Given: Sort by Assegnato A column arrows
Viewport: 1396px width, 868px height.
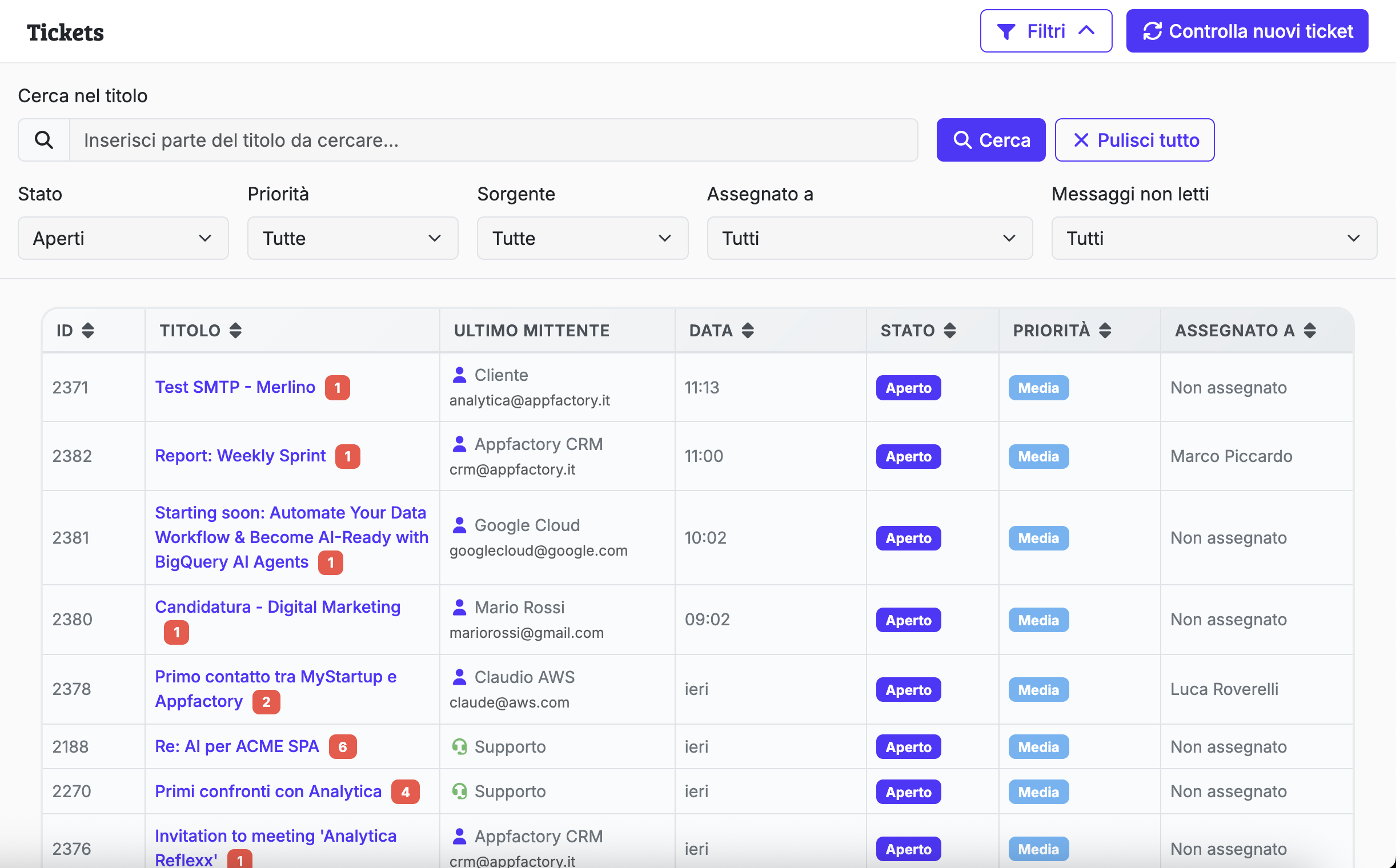Looking at the screenshot, I should [x=1310, y=330].
